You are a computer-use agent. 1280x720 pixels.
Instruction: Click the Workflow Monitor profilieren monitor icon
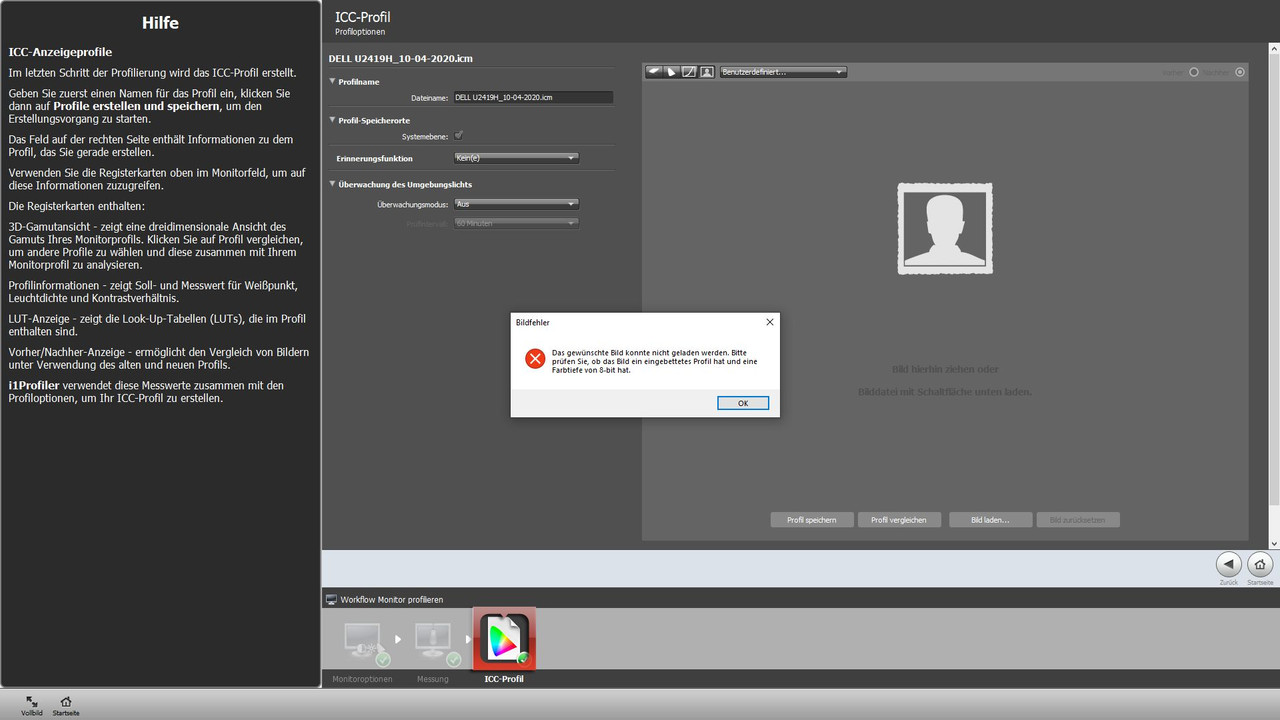point(331,599)
